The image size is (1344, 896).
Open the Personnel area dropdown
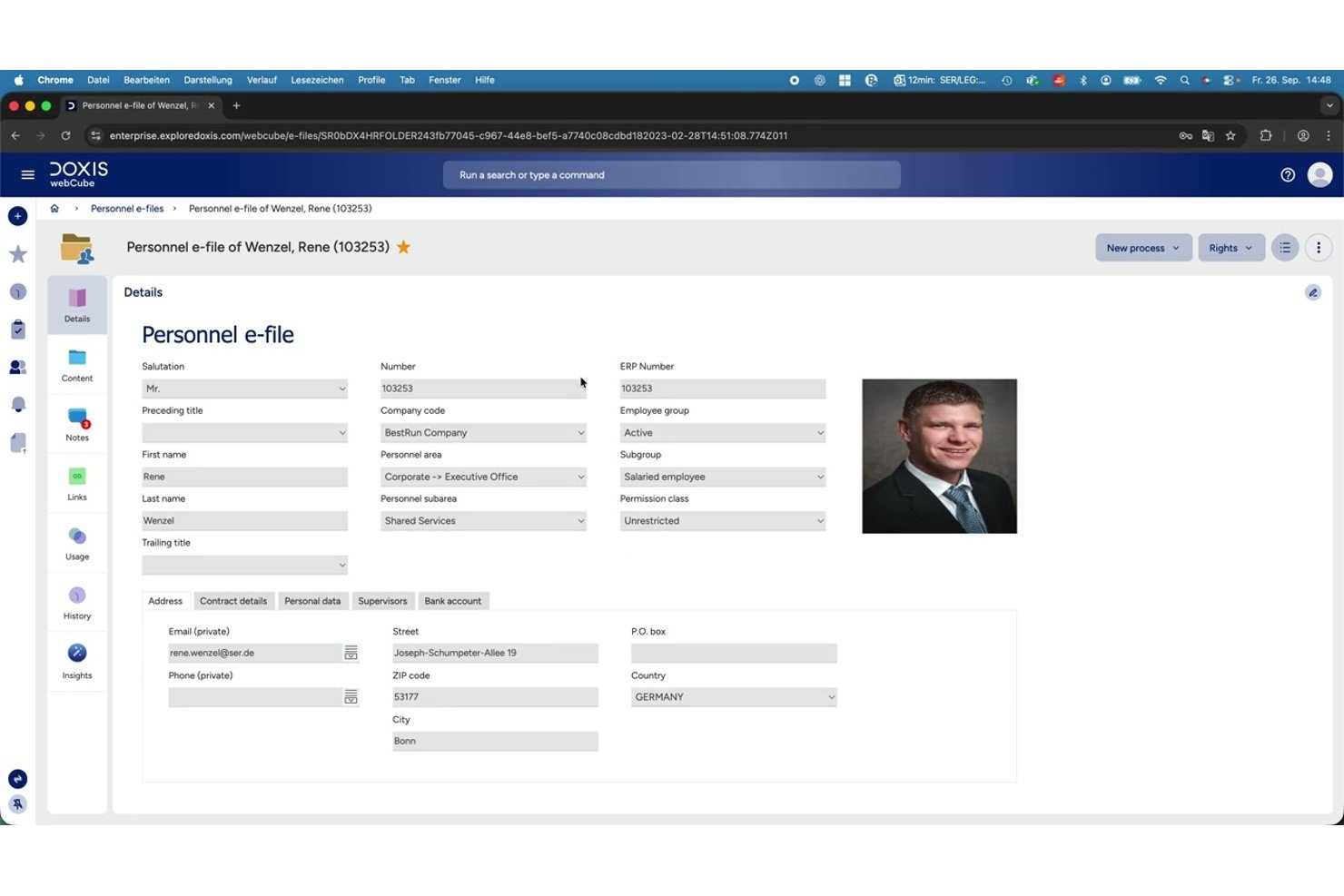[x=483, y=477]
